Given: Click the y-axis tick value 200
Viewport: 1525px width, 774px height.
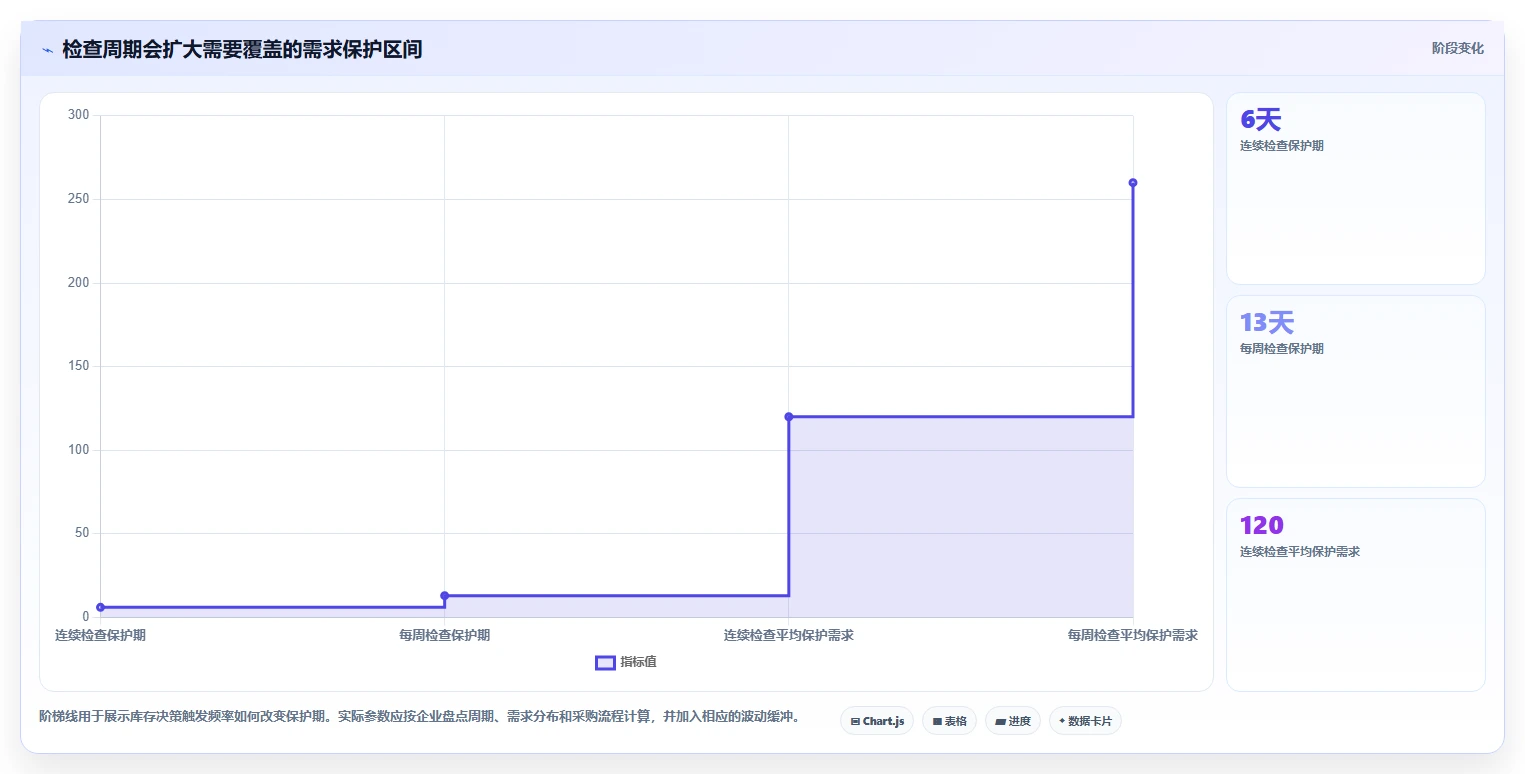Looking at the screenshot, I should coord(78,283).
